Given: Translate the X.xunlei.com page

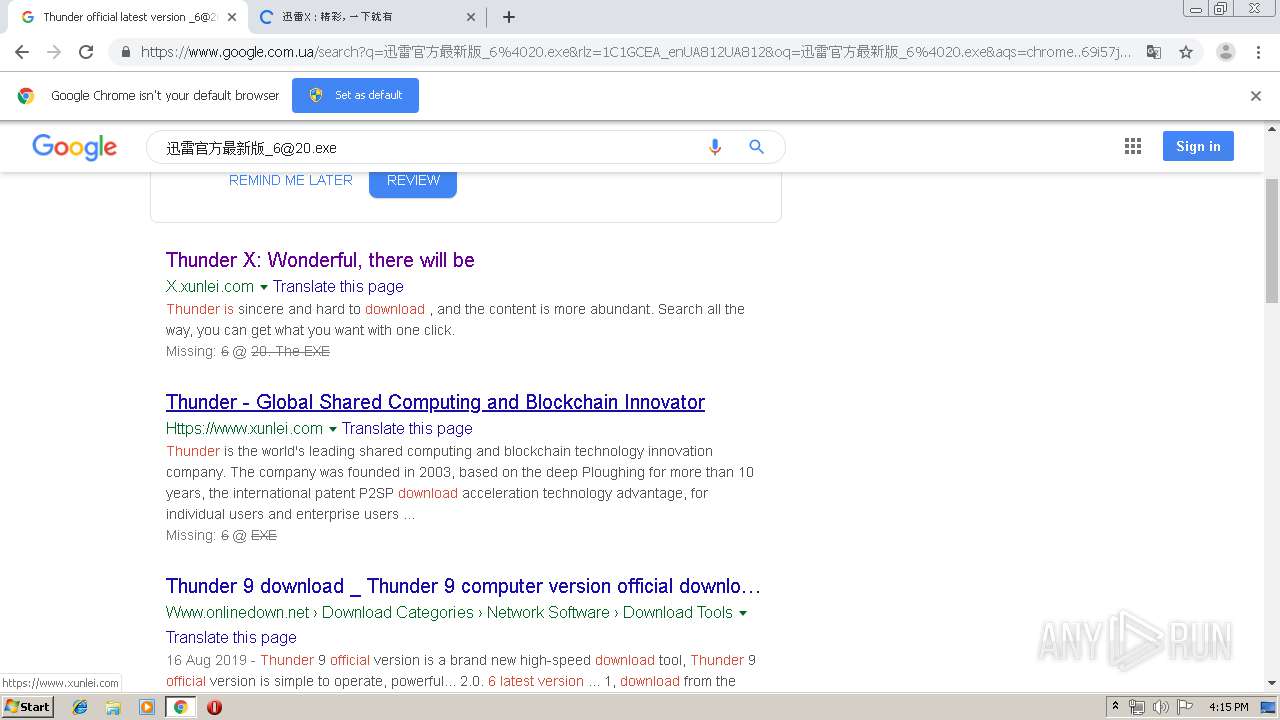Looking at the screenshot, I should point(338,286).
